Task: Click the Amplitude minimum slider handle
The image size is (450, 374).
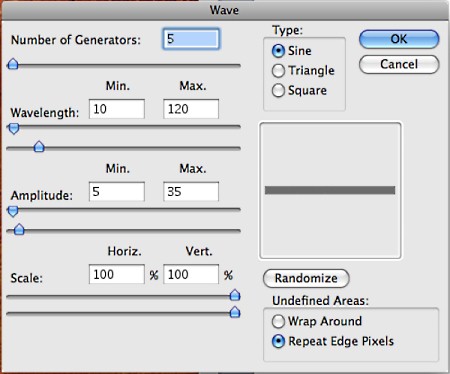Action: pyautogui.click(x=13, y=211)
